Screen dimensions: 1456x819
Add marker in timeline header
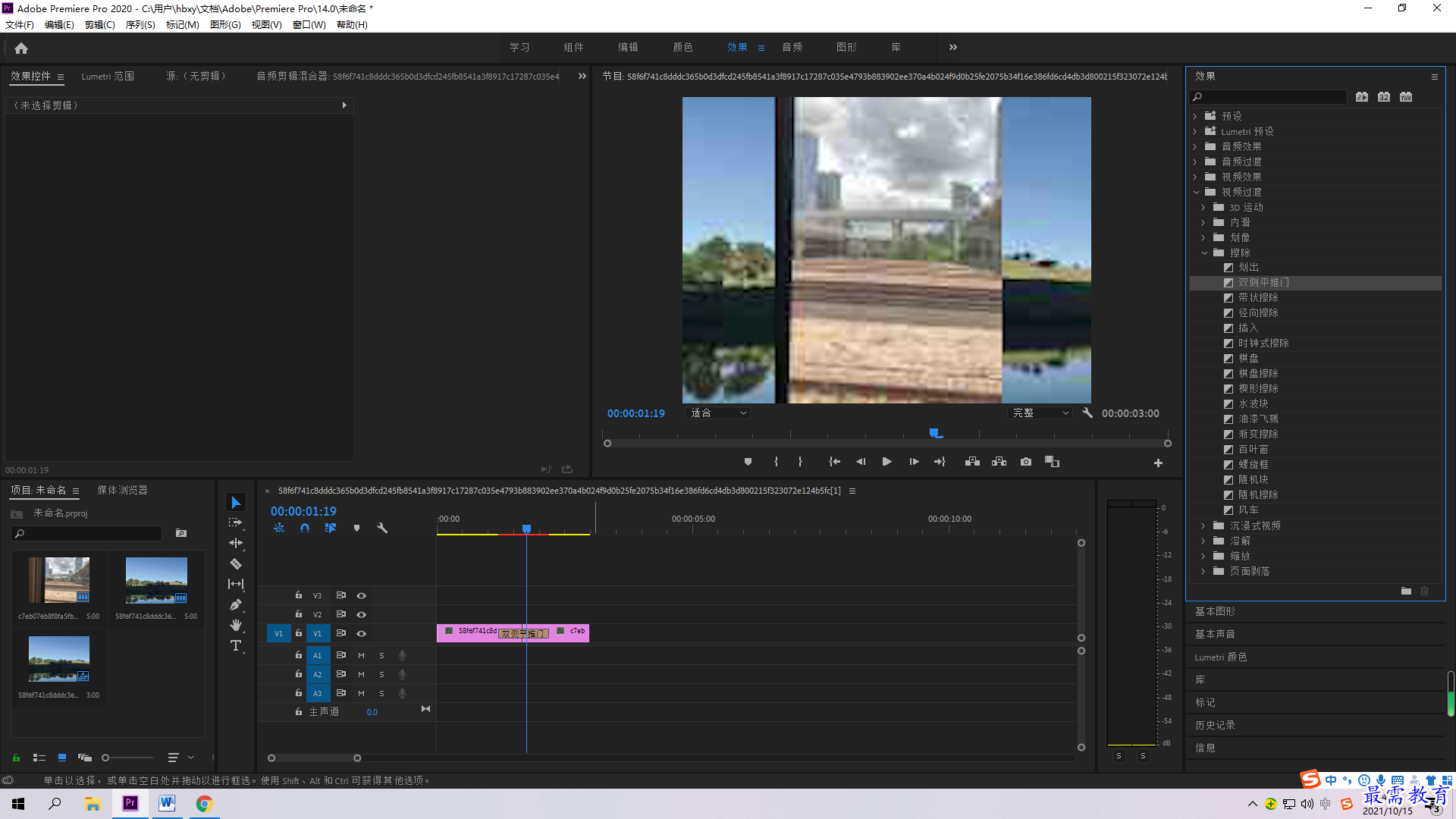coord(356,528)
